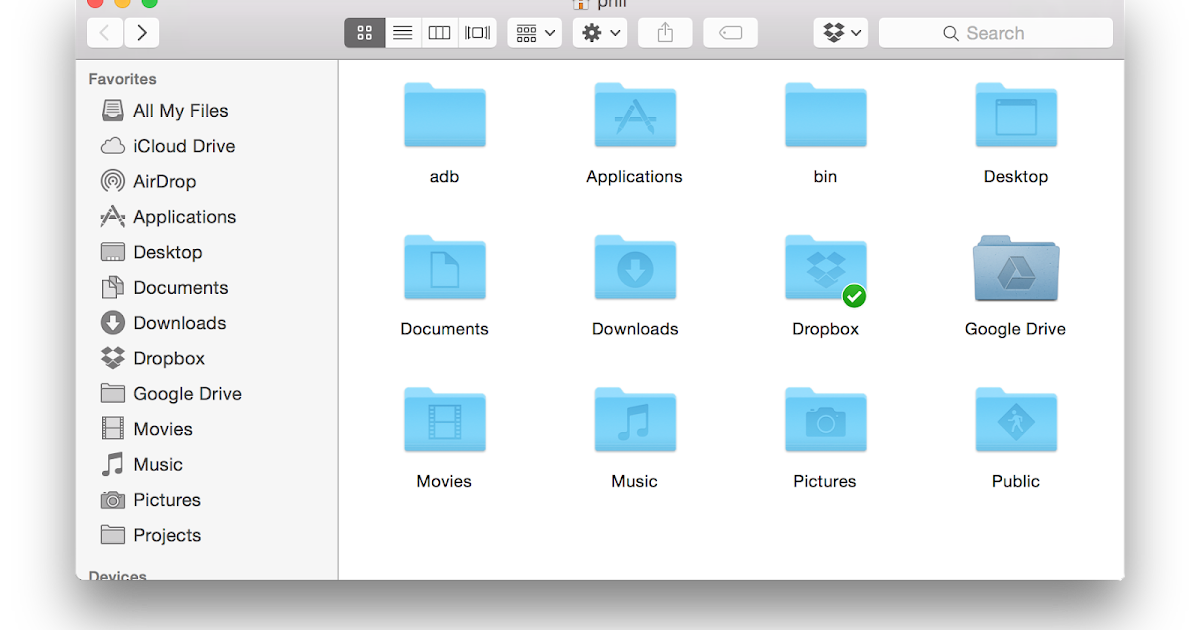Switch to icon view
The image size is (1200, 630).
tap(364, 33)
